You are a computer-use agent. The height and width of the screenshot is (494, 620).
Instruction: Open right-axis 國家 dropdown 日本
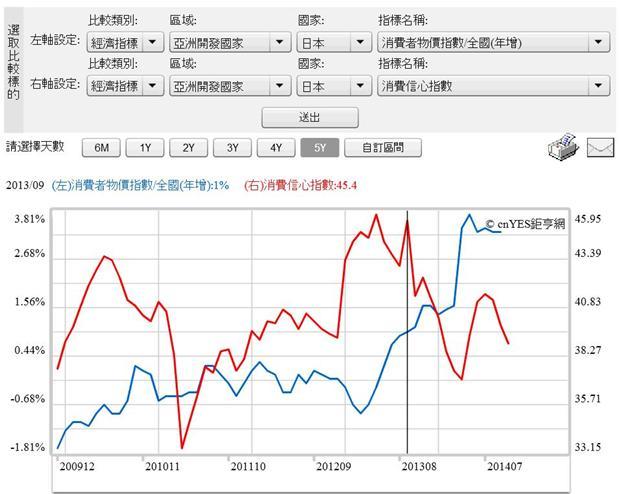pyautogui.click(x=334, y=86)
